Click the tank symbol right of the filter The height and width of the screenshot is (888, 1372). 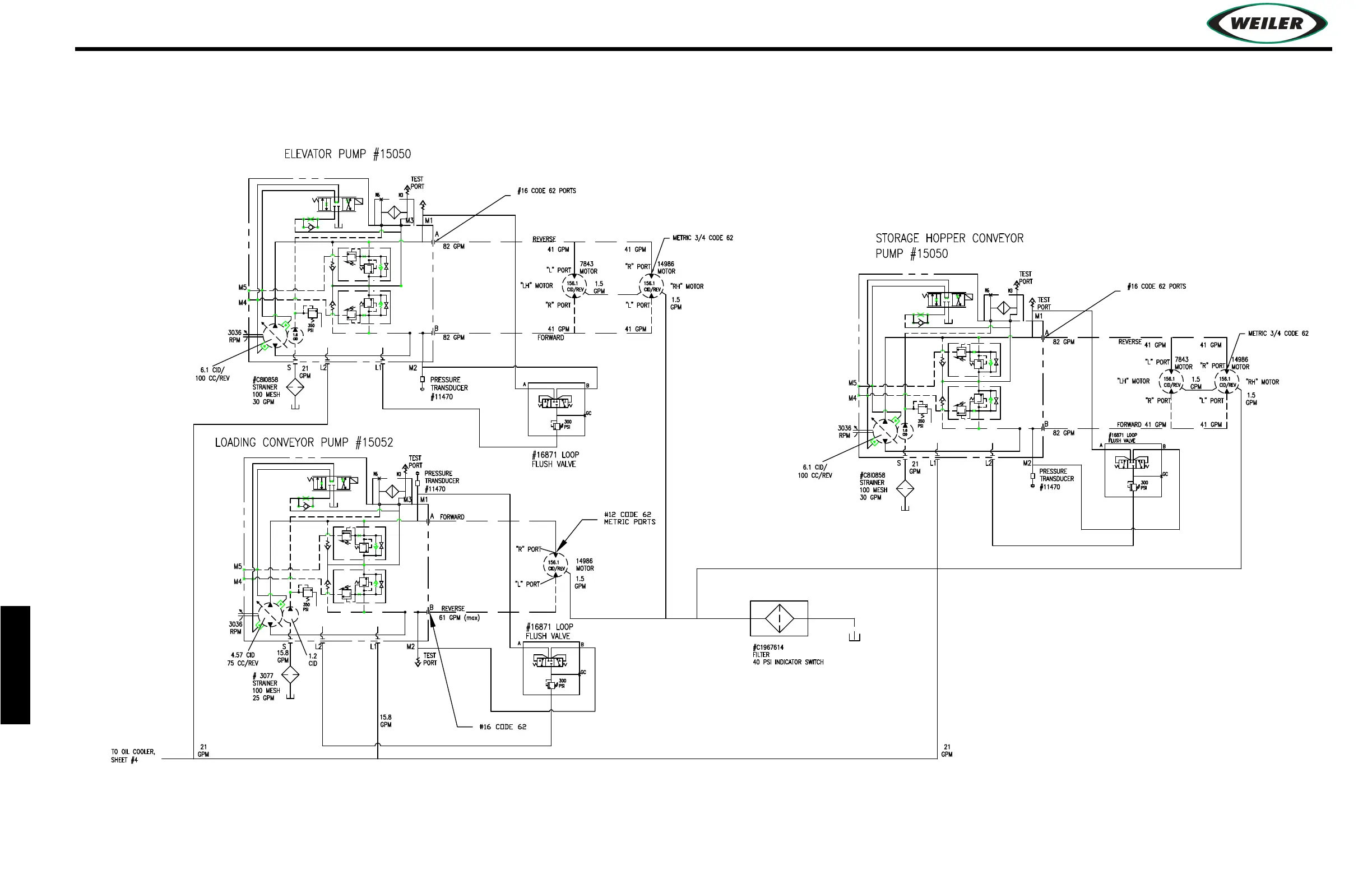(x=854, y=637)
